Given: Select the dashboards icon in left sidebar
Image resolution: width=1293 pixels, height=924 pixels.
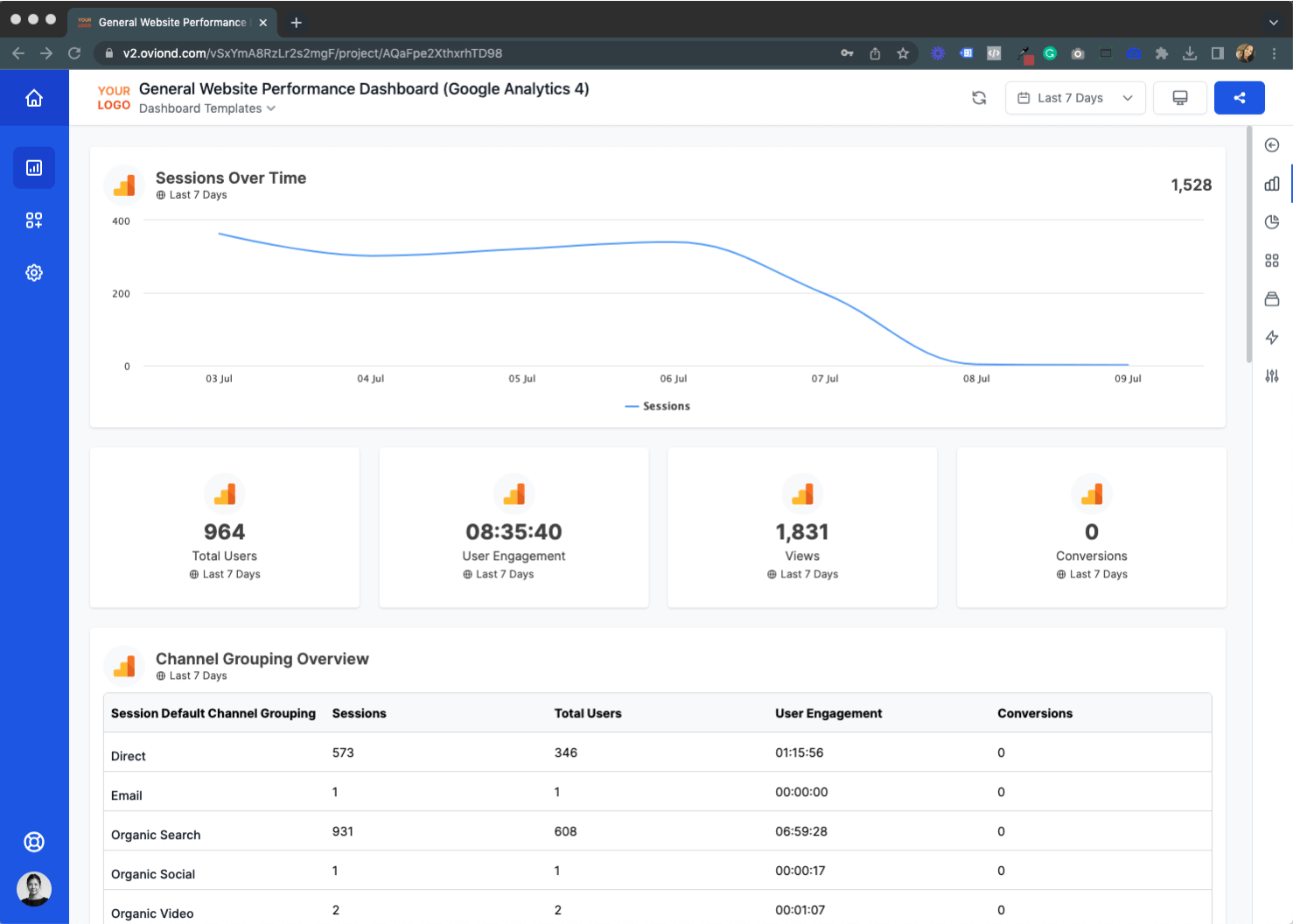Looking at the screenshot, I should click(34, 167).
